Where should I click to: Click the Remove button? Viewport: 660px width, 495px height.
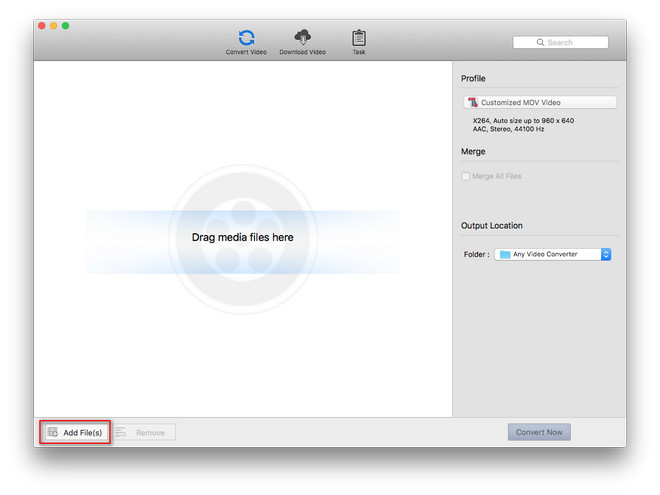point(144,432)
